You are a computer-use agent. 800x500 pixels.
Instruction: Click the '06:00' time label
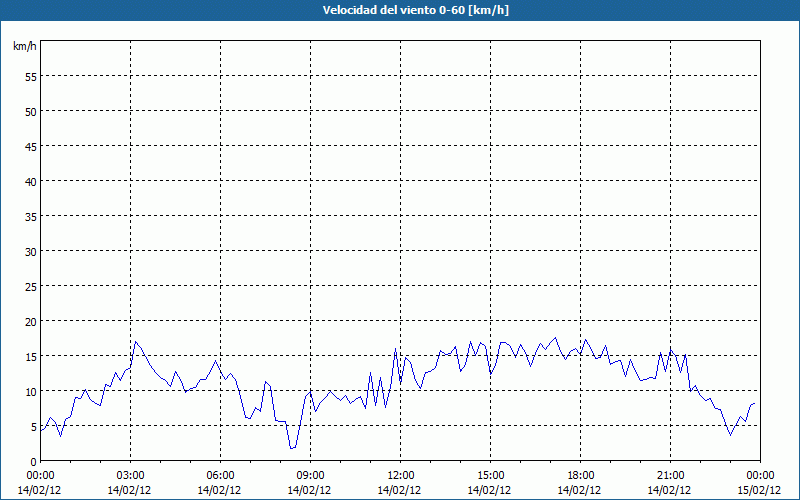click(220, 476)
